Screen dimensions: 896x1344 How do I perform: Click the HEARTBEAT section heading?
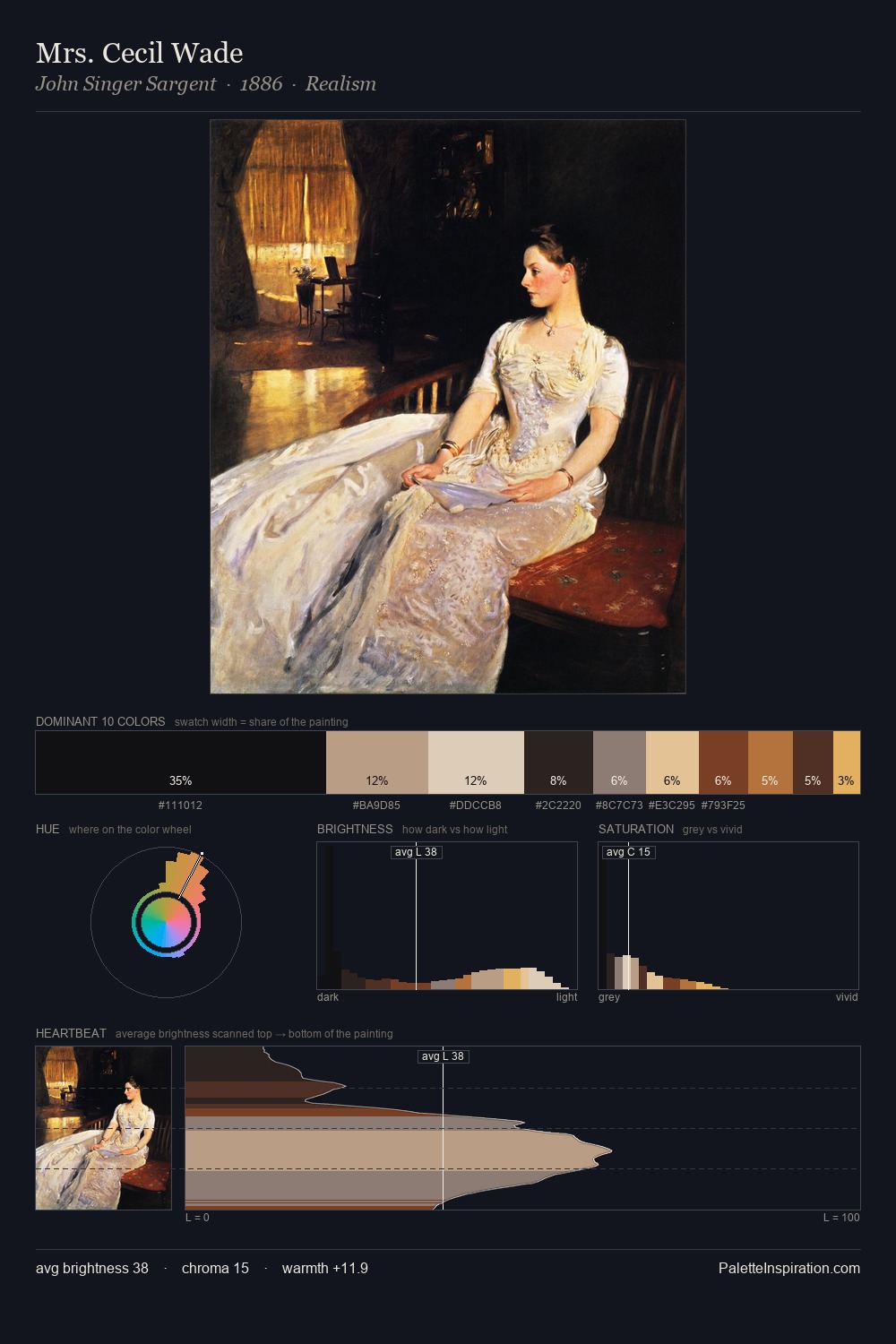coord(71,1033)
